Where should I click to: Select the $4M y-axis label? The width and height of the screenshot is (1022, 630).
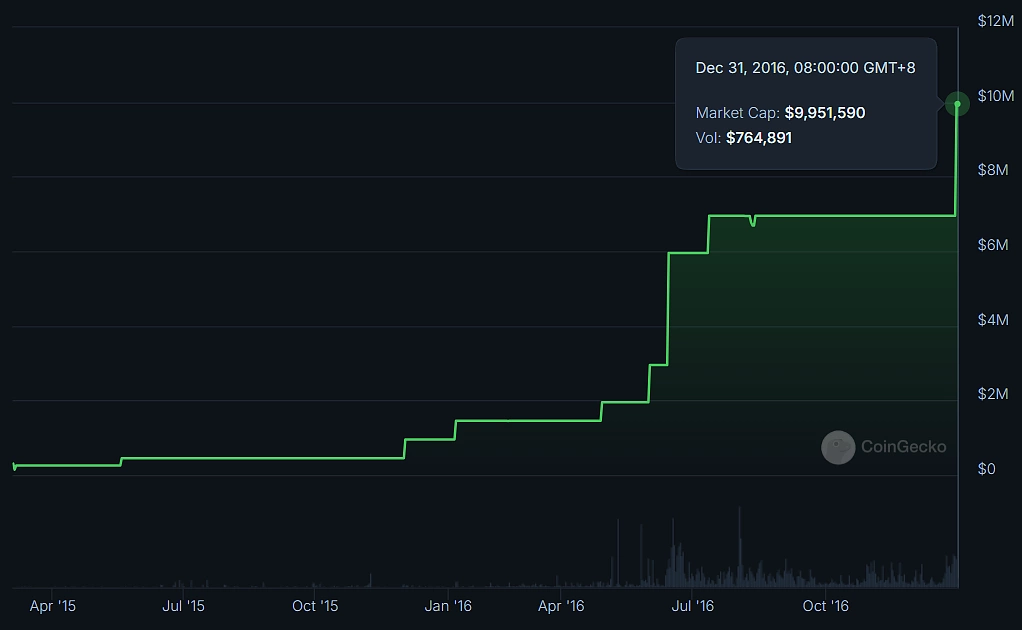tap(994, 320)
